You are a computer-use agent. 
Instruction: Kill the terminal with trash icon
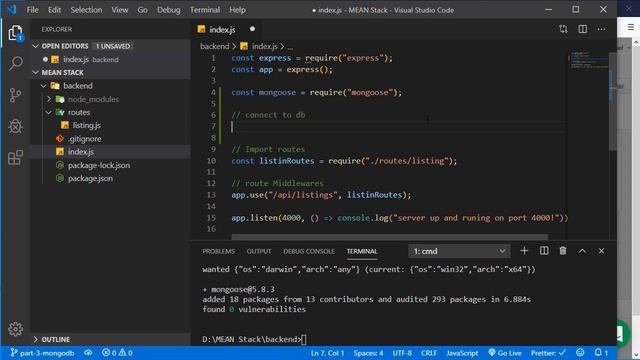point(563,251)
